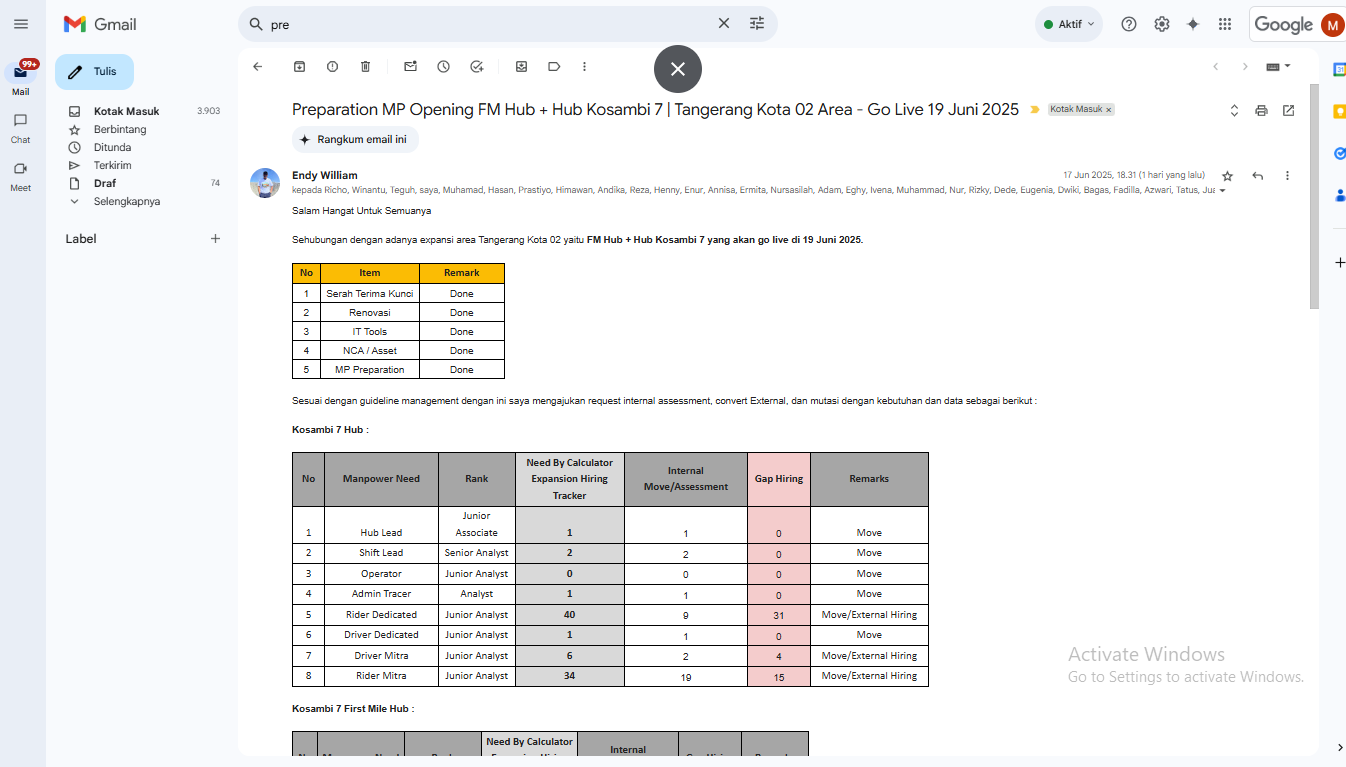1346x767 pixels.
Task: Switch to the Meet tab
Action: tap(21, 176)
